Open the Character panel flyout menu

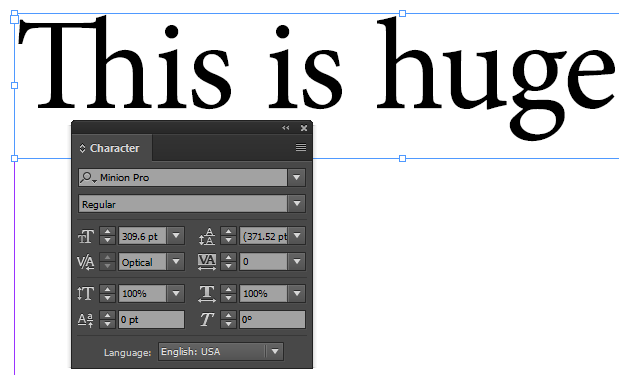point(301,147)
